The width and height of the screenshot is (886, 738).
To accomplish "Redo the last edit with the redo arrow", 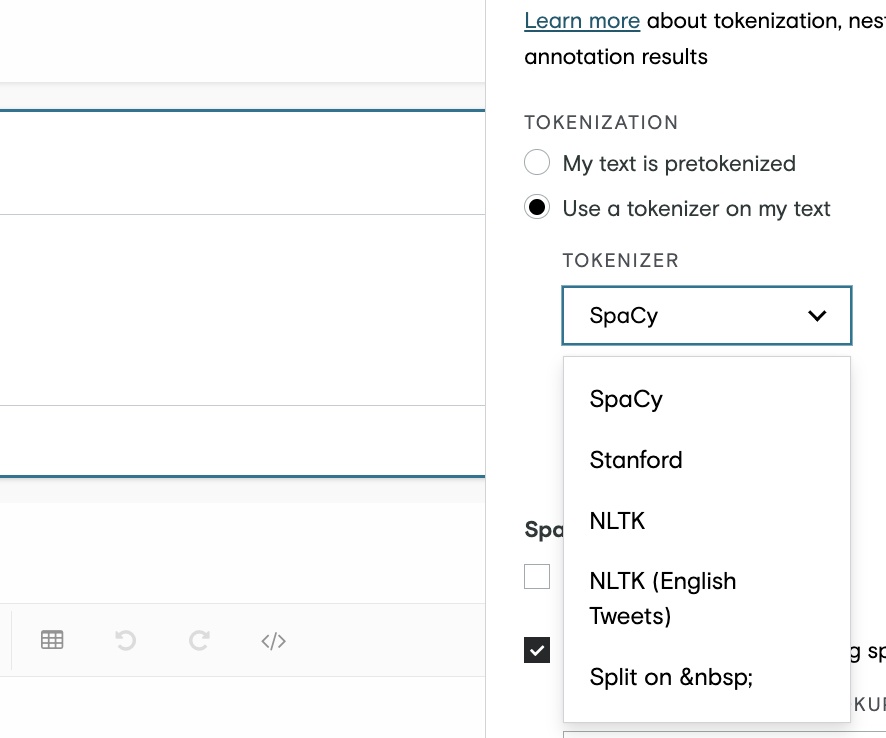I will pyautogui.click(x=198, y=640).
